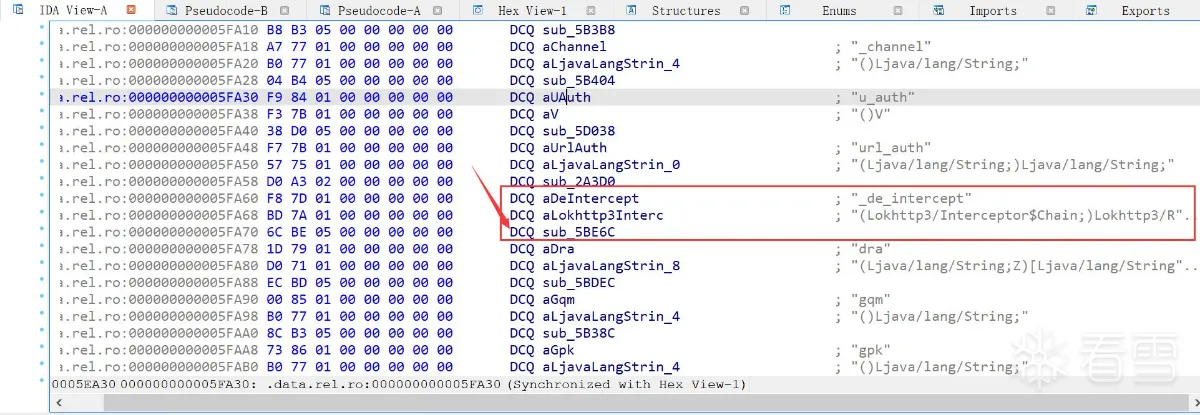
Task: Select the IDA View-A tab
Action: (74, 11)
